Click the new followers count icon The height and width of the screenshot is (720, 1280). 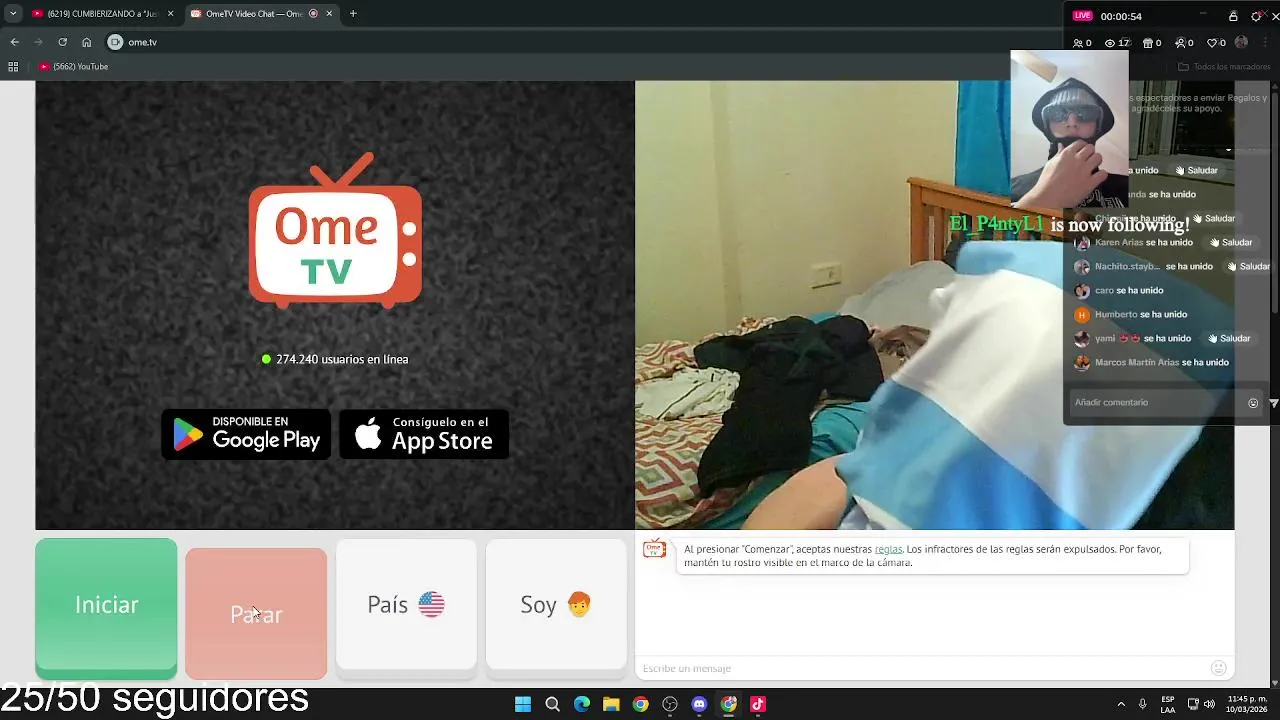[1180, 43]
